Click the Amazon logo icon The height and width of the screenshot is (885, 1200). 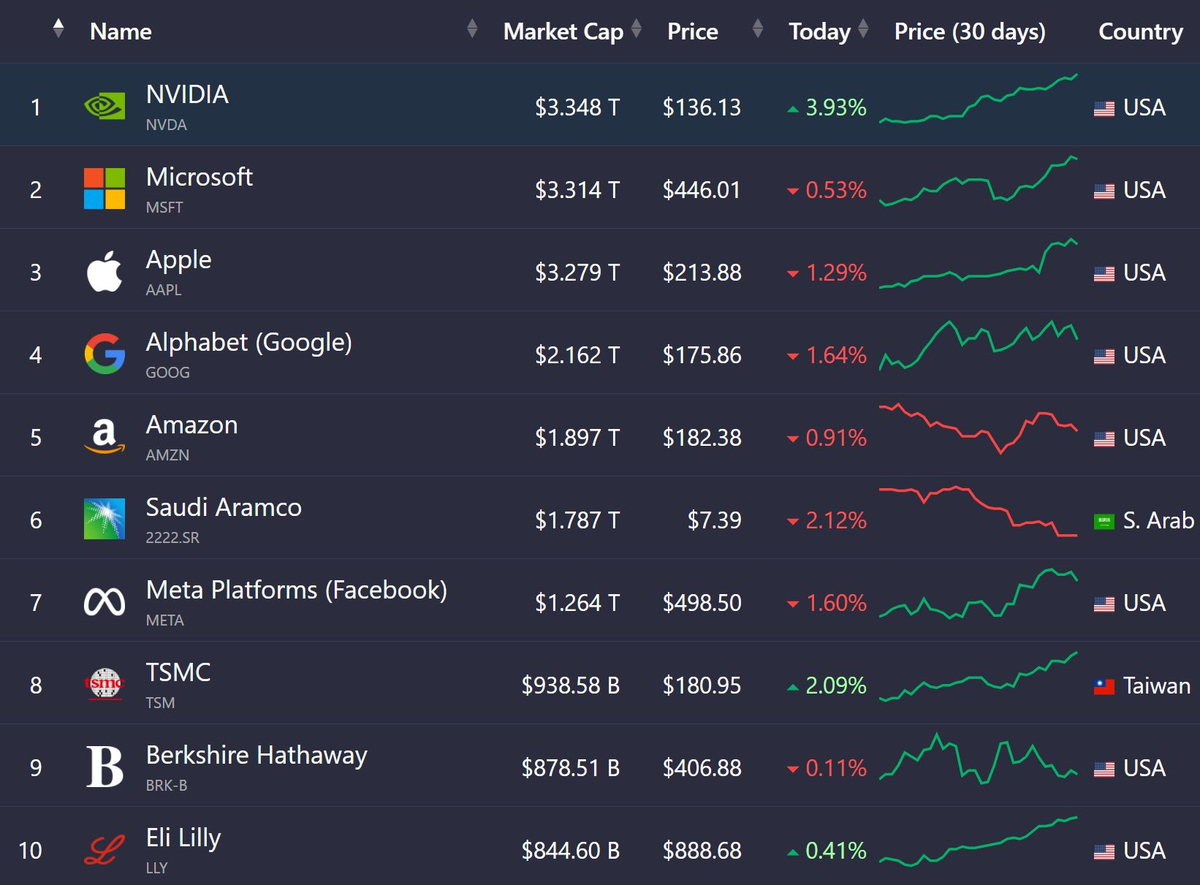(105, 437)
